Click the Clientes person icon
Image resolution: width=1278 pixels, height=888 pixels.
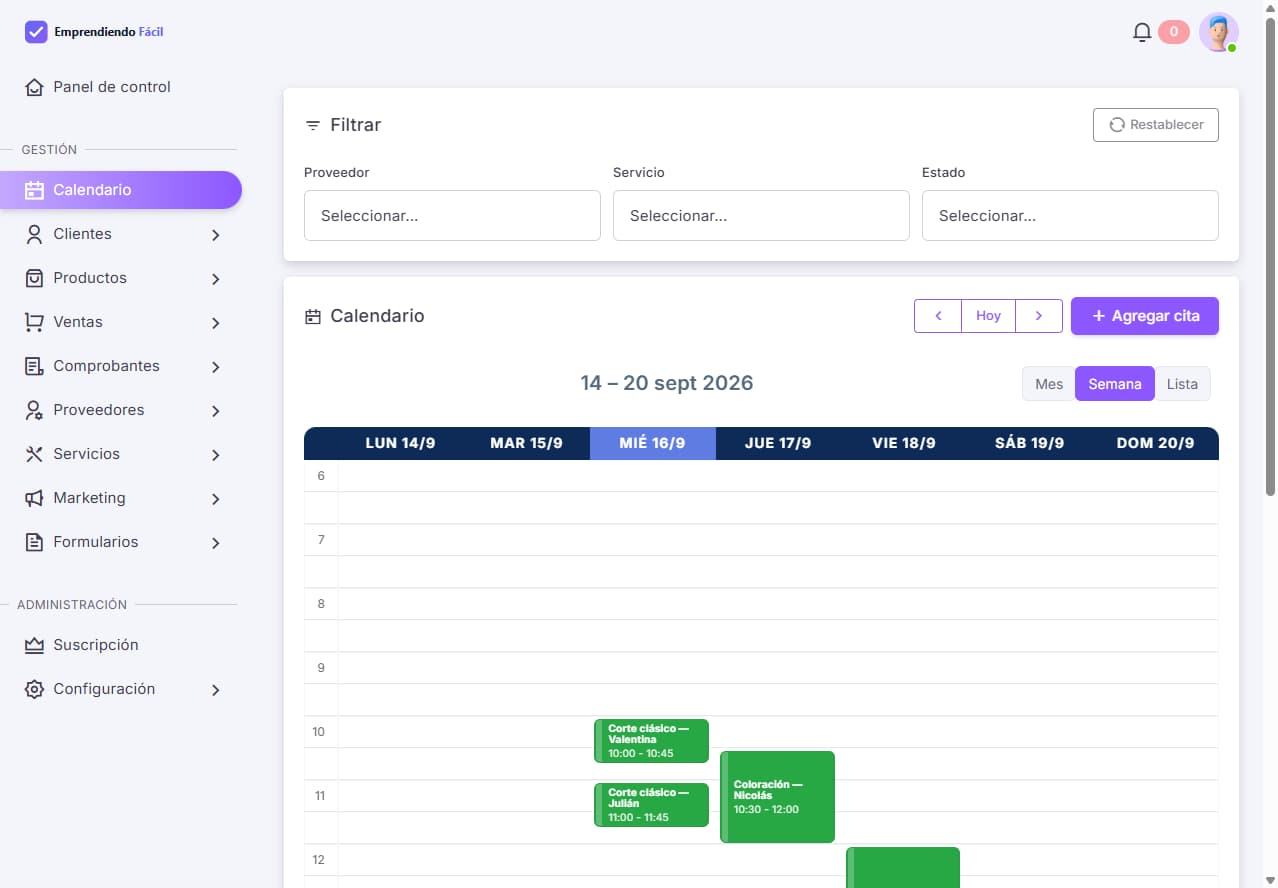(x=35, y=234)
